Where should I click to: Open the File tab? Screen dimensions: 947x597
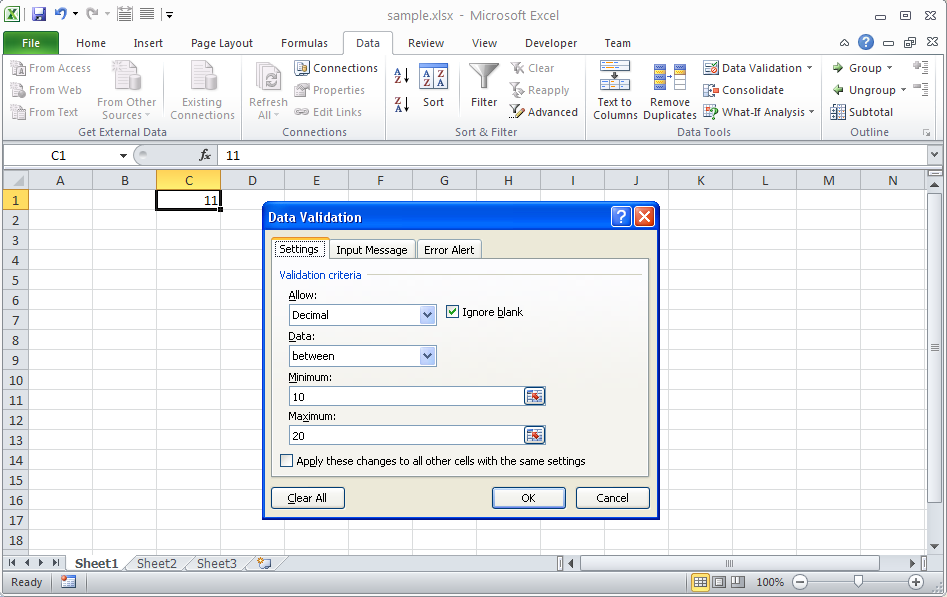[x=31, y=43]
